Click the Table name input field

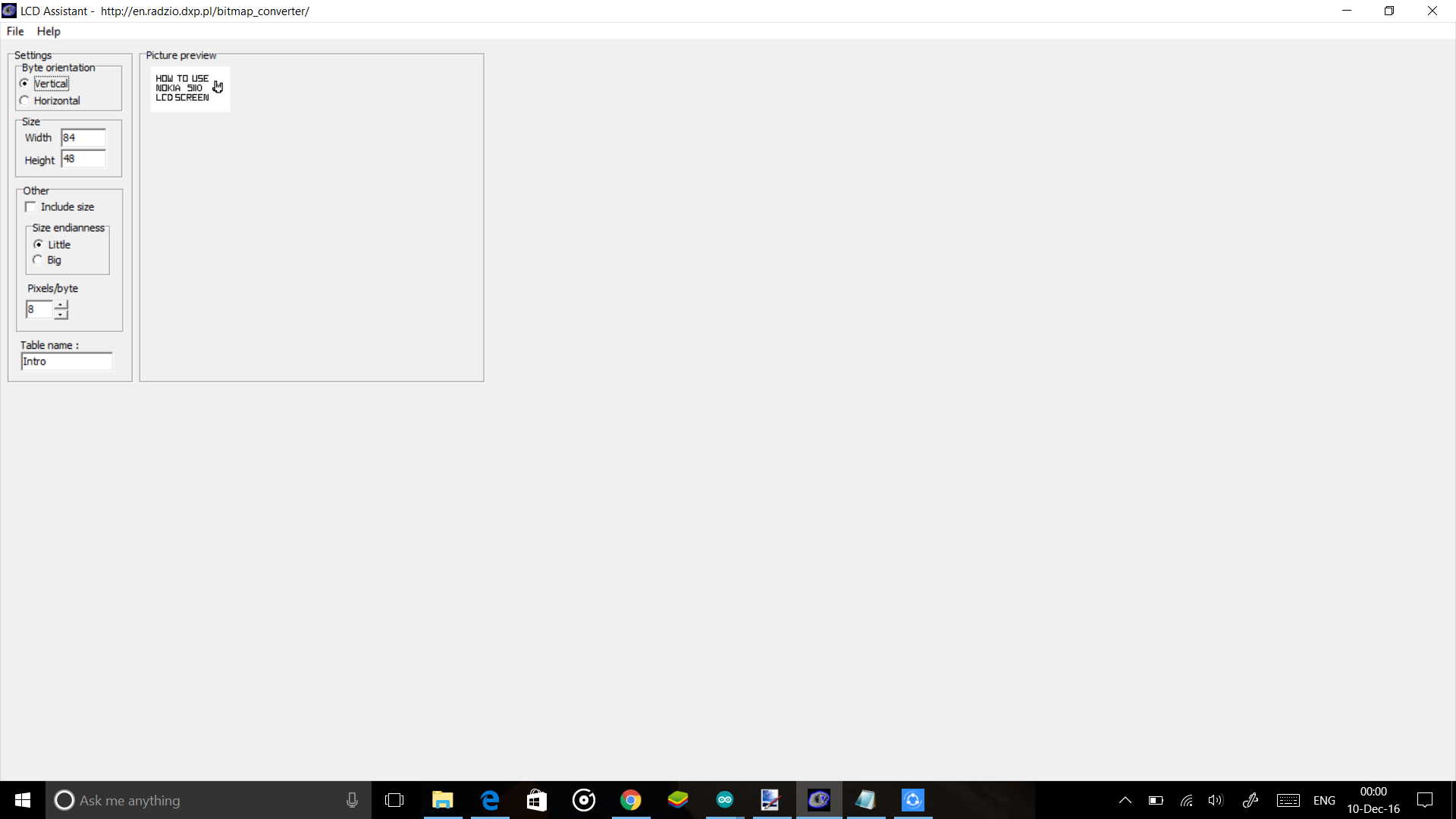[67, 362]
